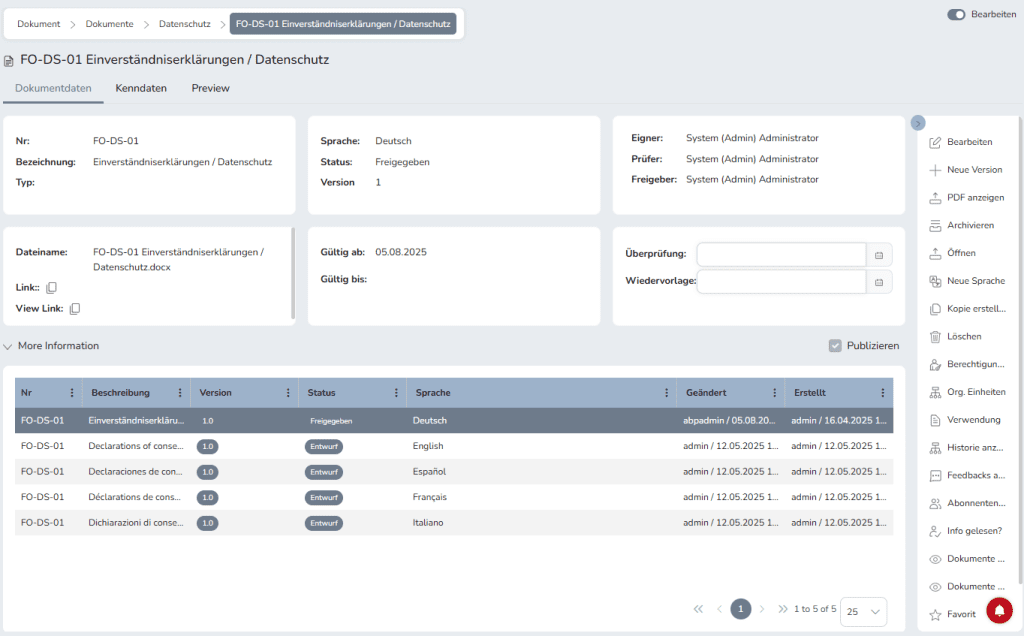This screenshot has width=1024, height=636.
Task: Switch to the Kenndaten tab
Action: (x=141, y=88)
